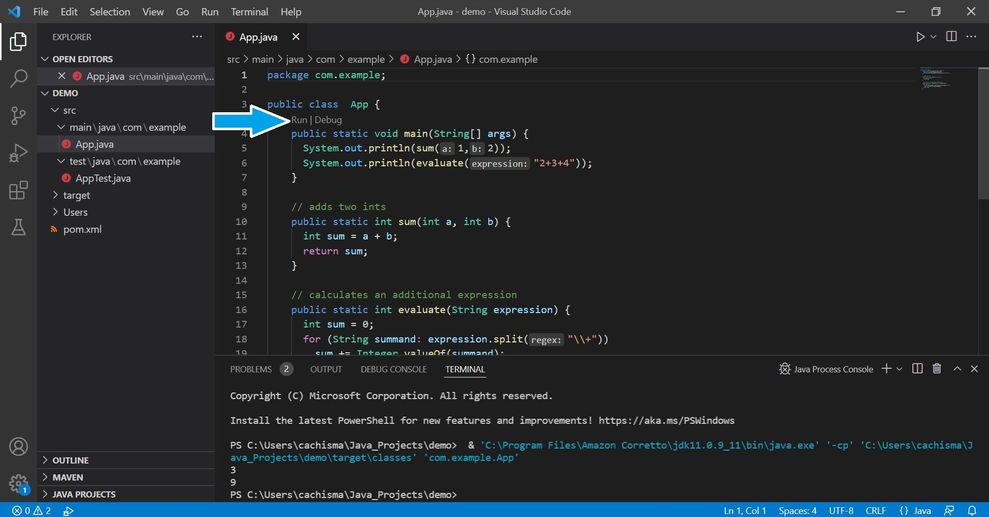Click the Run CodeLens above main
989x517 pixels.
click(300, 120)
